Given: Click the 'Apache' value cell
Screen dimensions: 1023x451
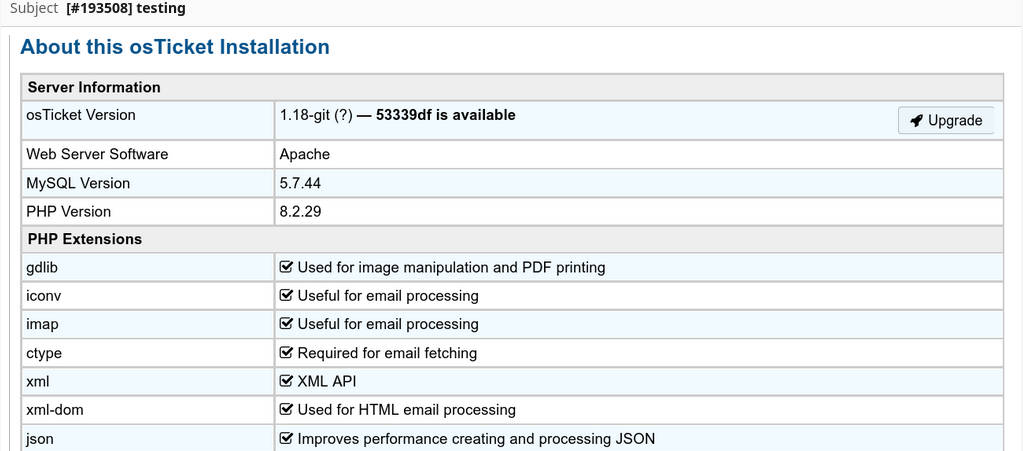Looking at the screenshot, I should [639, 154].
